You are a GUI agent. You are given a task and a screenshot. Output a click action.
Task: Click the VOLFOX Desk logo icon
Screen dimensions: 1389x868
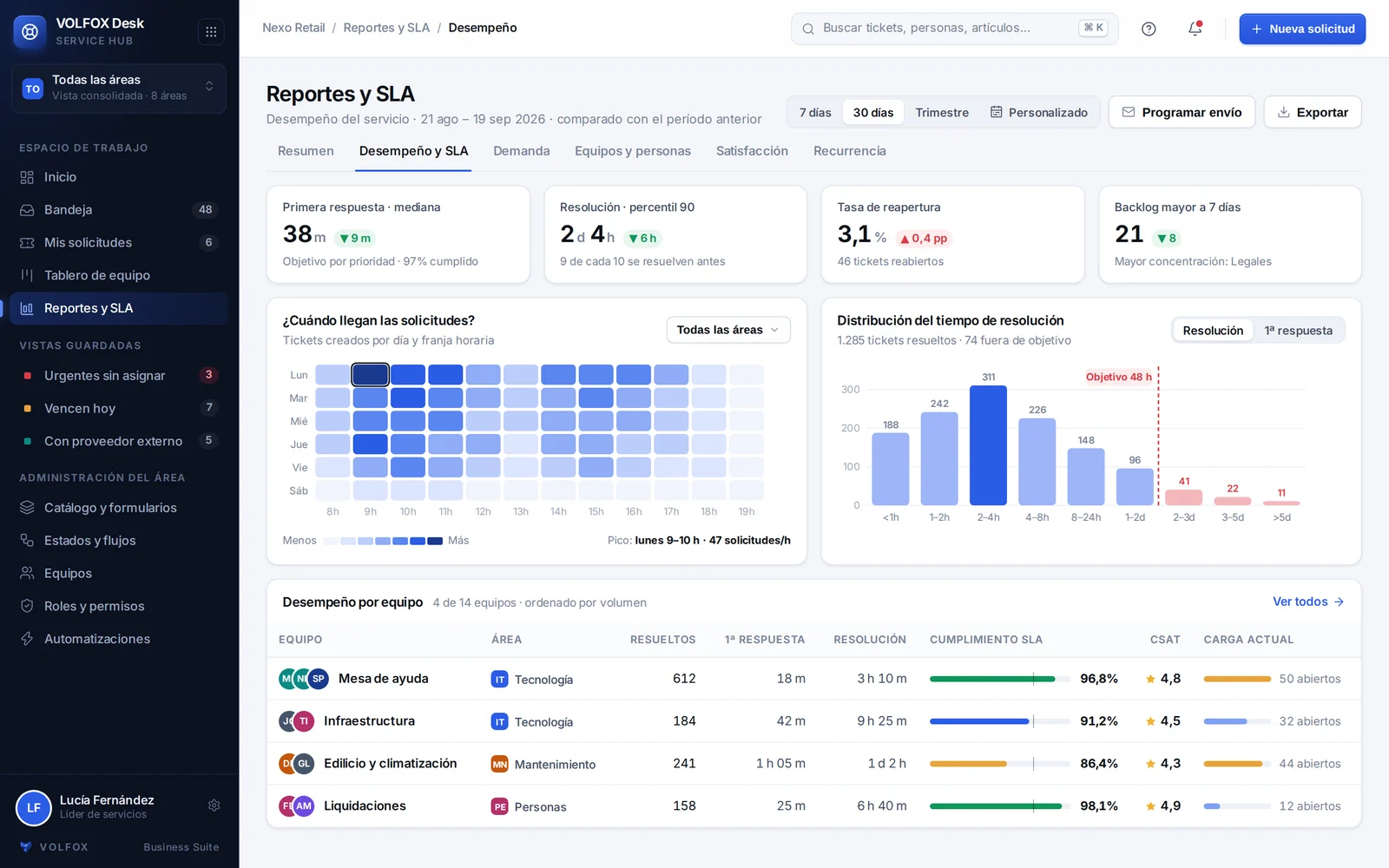[30, 32]
